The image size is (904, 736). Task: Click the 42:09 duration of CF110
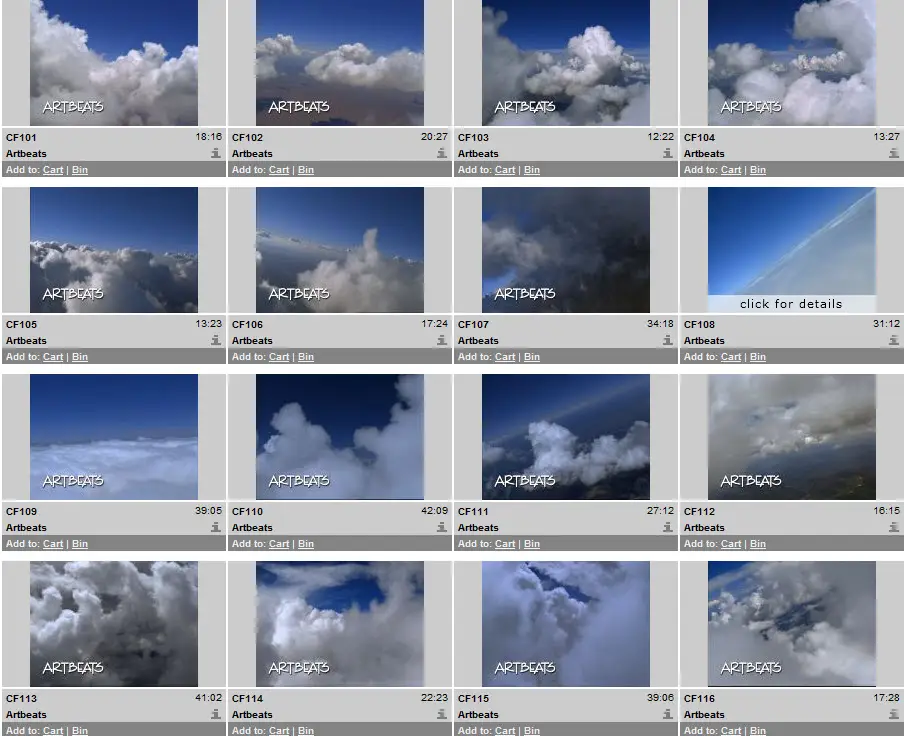[x=434, y=511]
